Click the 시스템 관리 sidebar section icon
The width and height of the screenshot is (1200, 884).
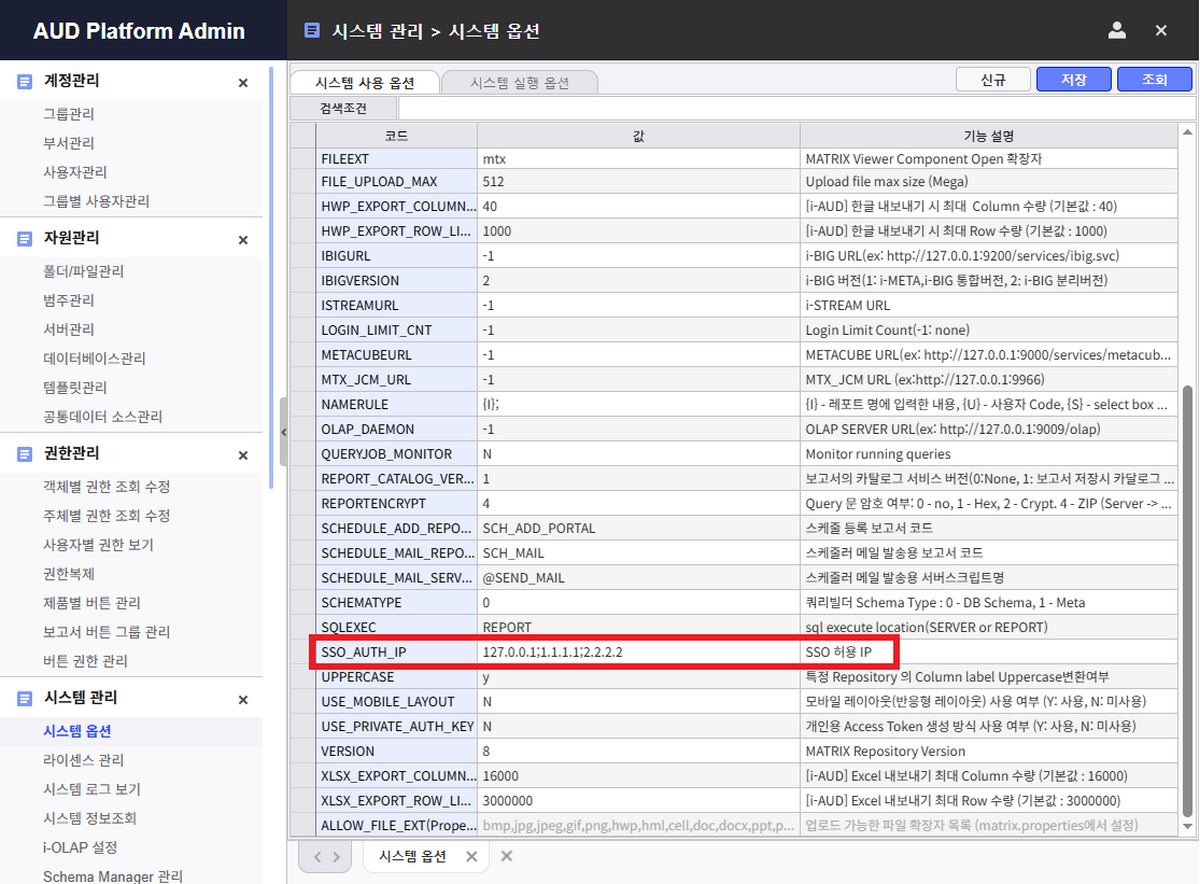tap(25, 698)
